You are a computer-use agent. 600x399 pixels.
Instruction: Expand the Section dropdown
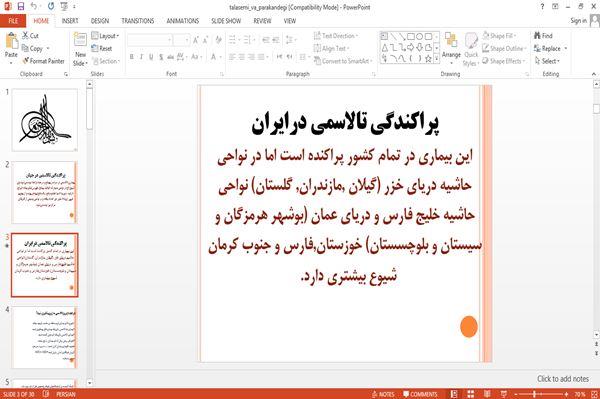coord(106,61)
